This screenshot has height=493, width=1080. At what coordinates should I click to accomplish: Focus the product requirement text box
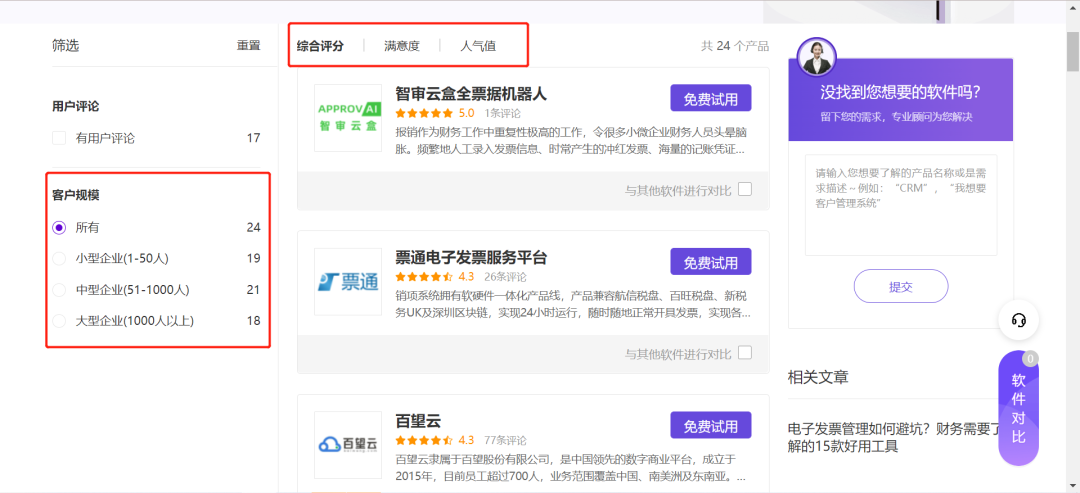(x=901, y=205)
